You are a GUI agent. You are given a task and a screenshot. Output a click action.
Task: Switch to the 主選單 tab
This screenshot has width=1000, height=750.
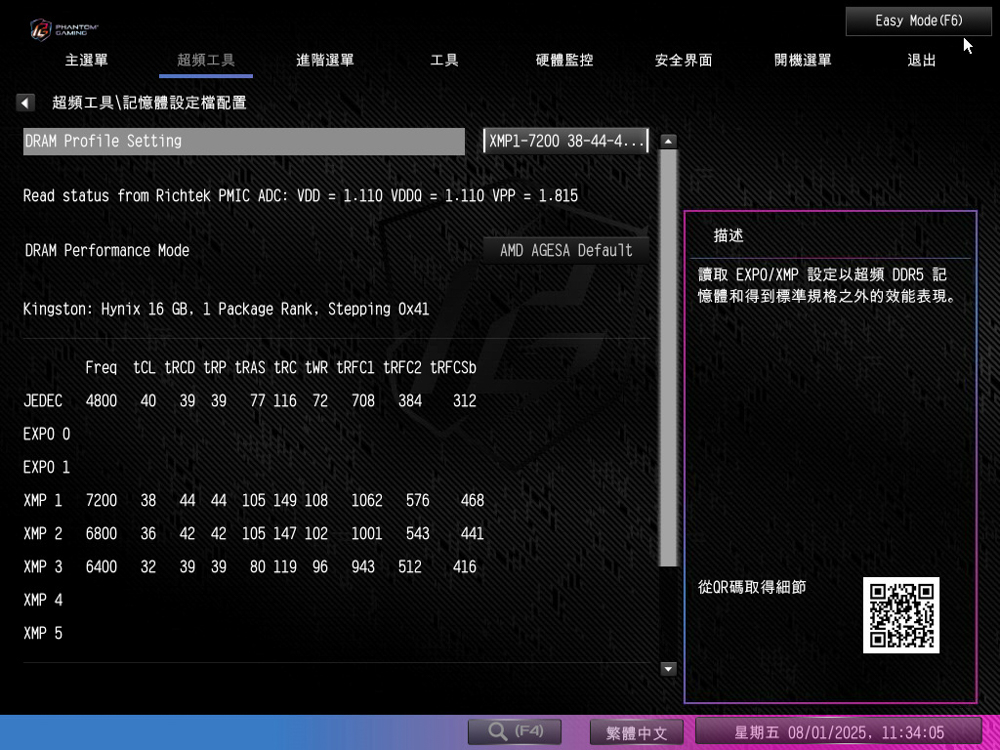86,60
